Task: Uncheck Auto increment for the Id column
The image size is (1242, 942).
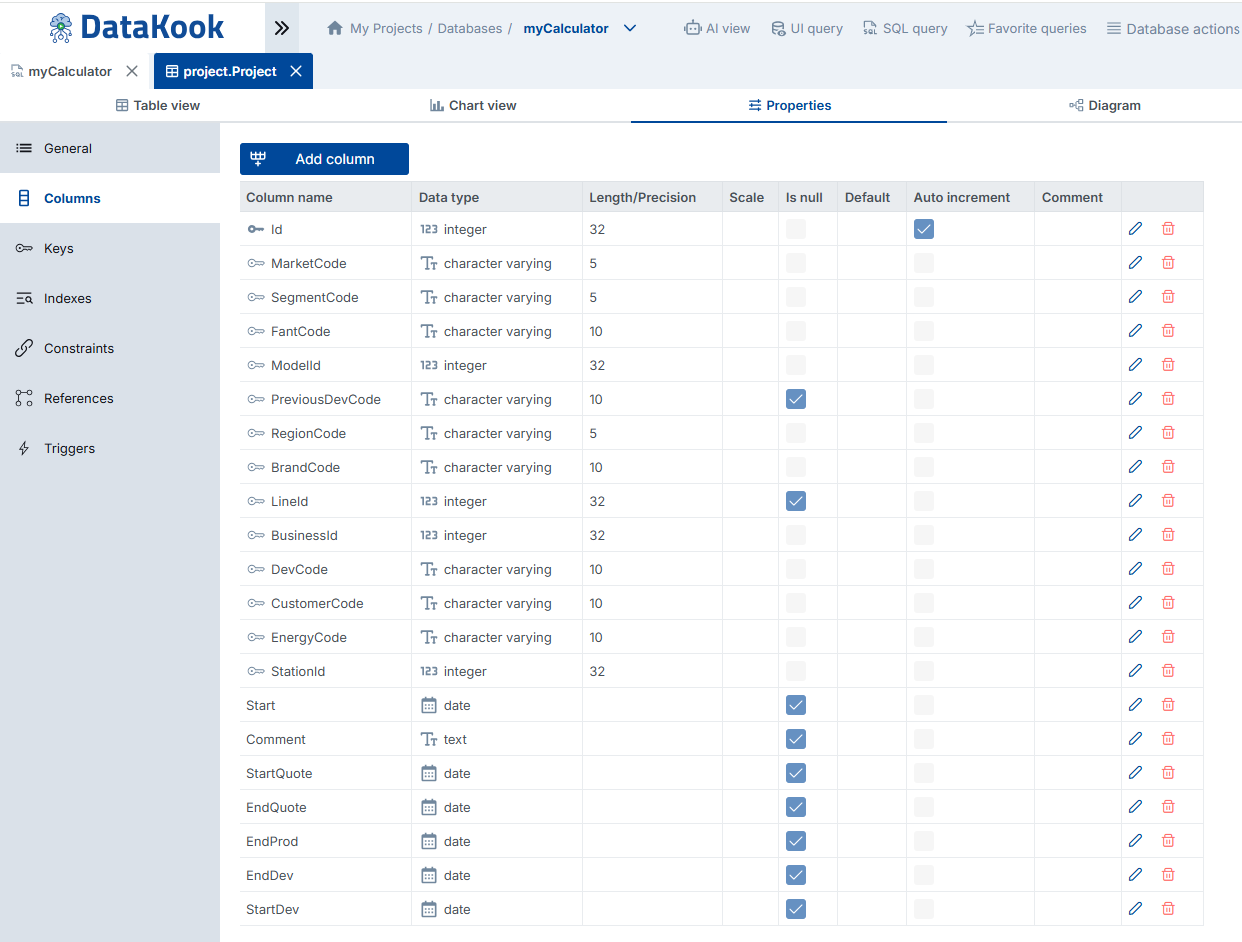Action: (924, 229)
